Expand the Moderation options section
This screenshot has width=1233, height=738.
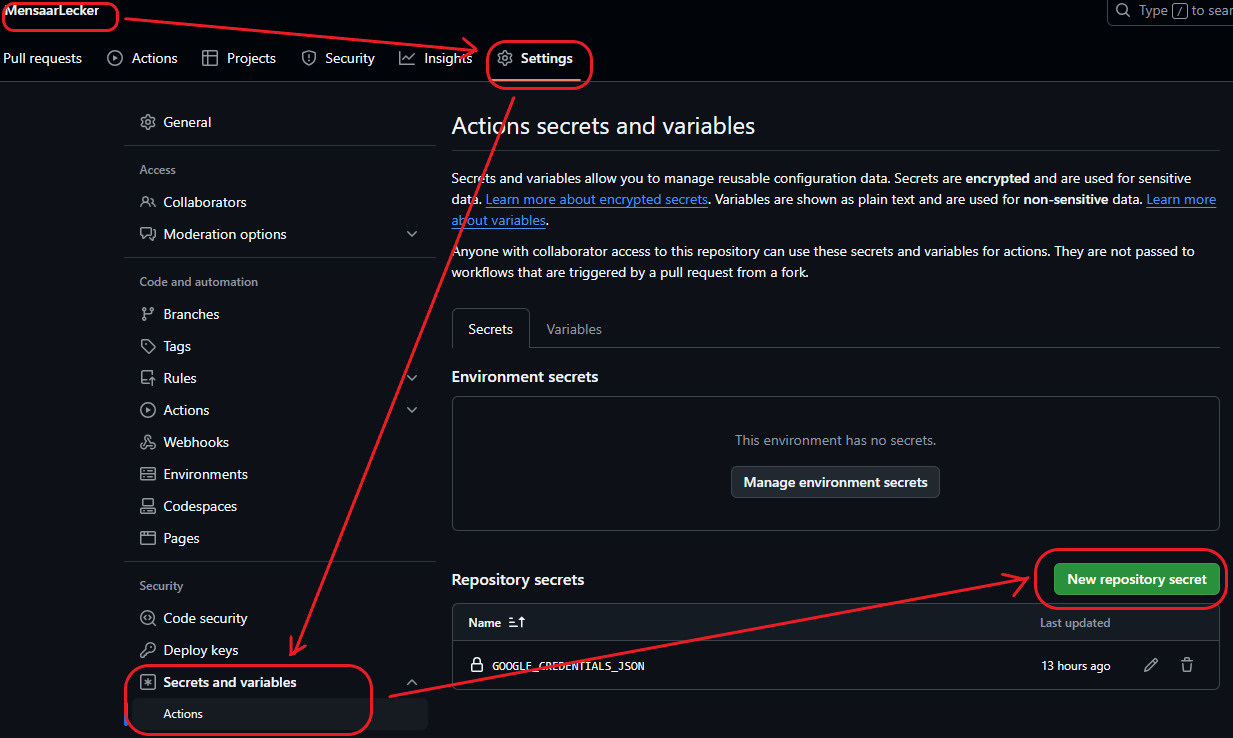point(412,234)
